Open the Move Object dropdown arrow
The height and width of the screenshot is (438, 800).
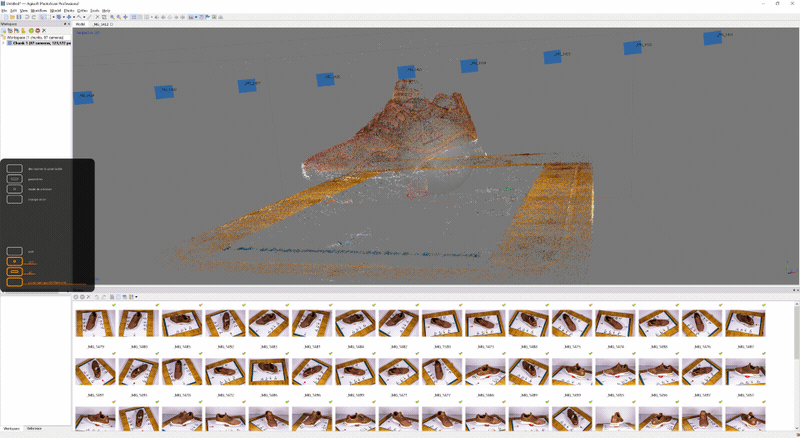[74, 17]
